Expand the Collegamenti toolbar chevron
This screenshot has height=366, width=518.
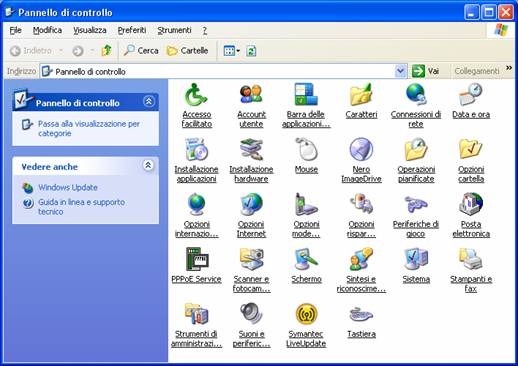coord(509,68)
